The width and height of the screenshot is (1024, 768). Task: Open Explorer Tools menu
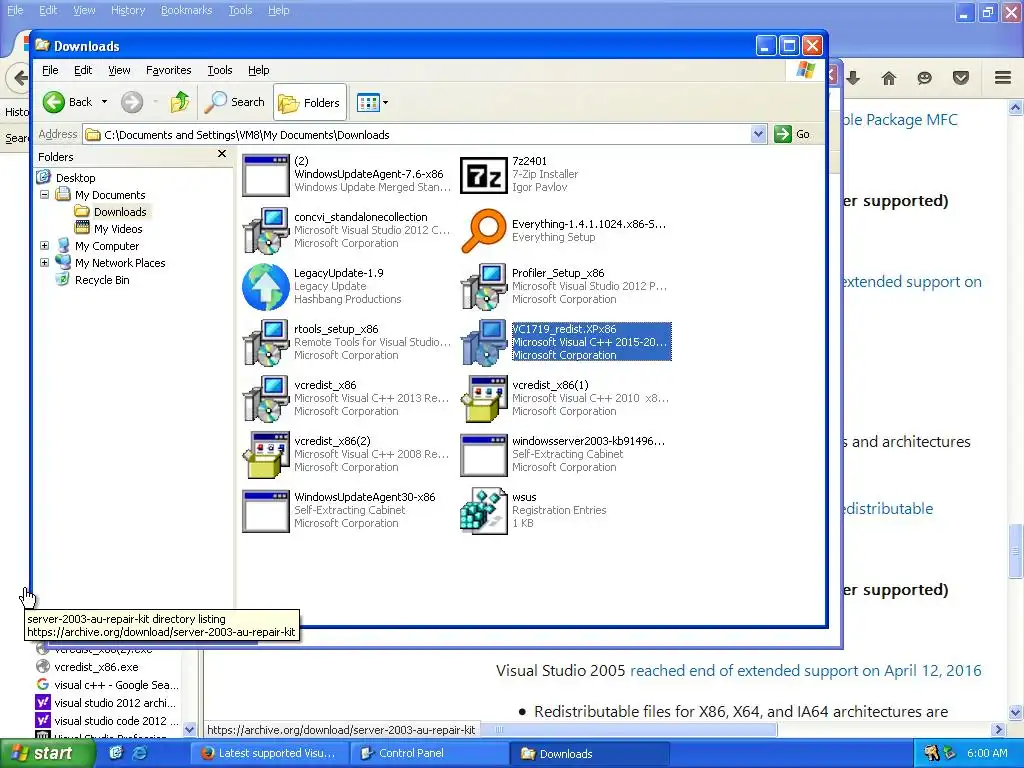point(220,70)
